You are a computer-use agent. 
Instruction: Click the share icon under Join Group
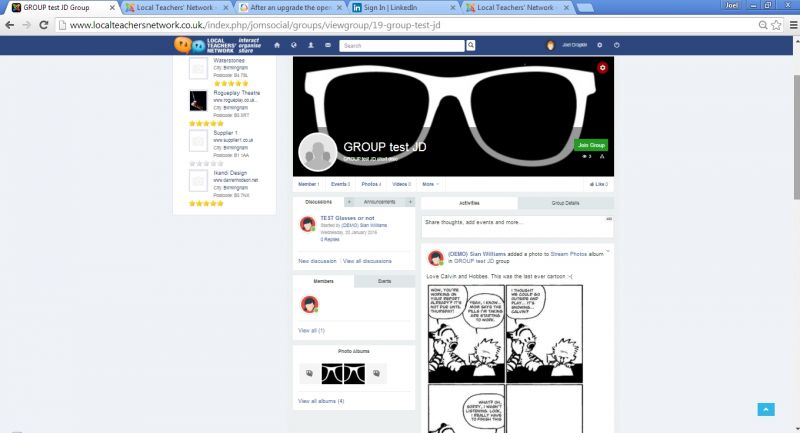point(602,157)
